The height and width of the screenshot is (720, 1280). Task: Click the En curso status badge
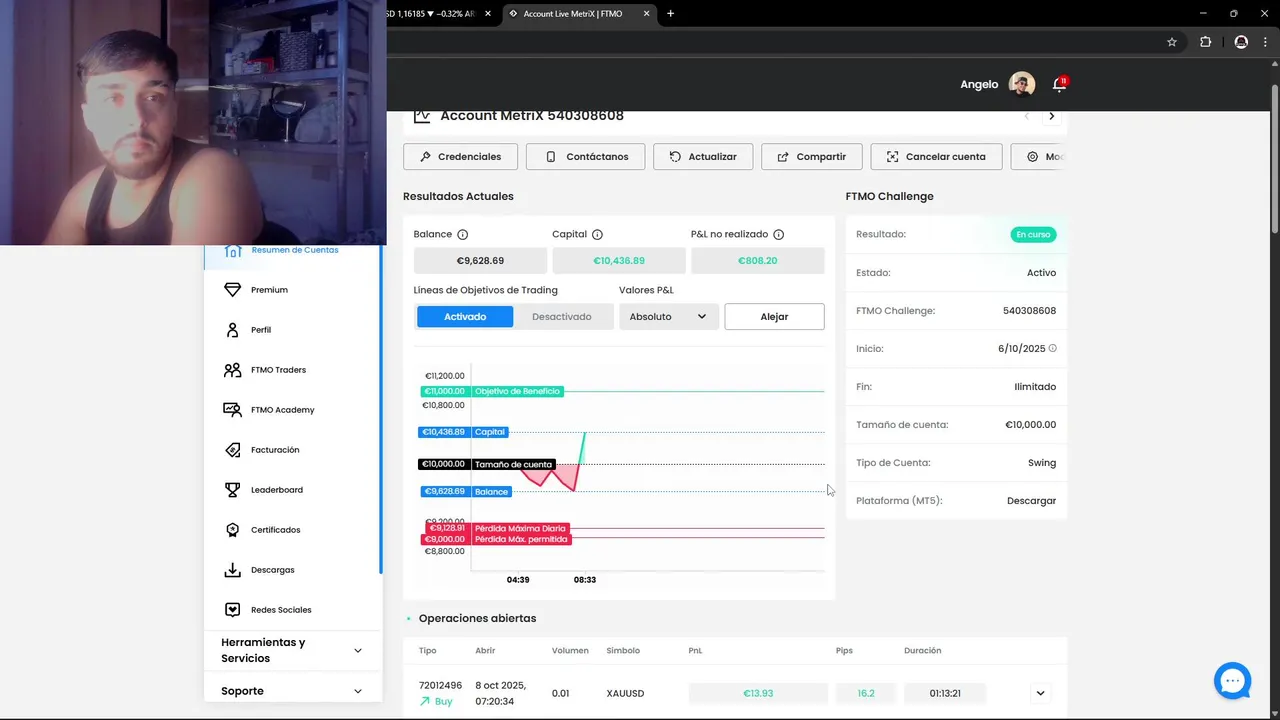coord(1033,235)
